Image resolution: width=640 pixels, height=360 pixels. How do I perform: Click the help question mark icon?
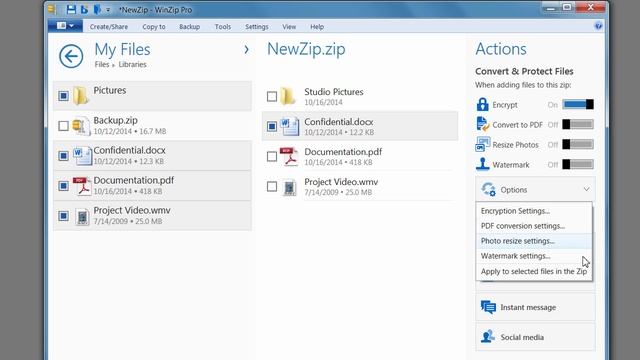point(598,26)
